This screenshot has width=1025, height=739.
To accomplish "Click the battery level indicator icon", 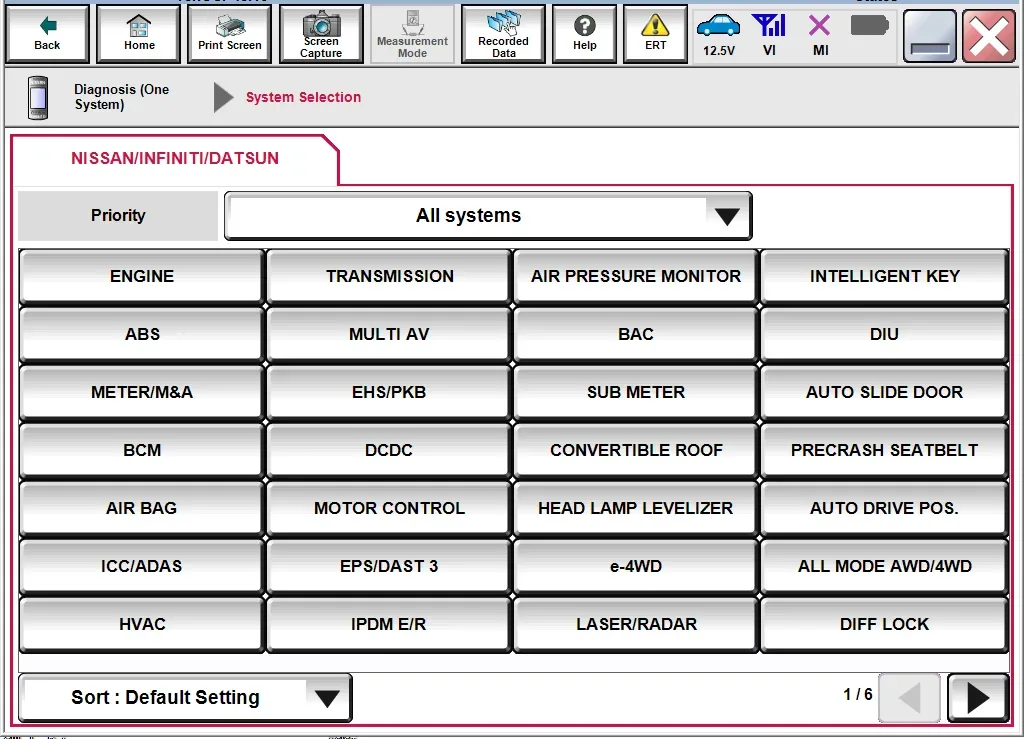I will pos(869,26).
